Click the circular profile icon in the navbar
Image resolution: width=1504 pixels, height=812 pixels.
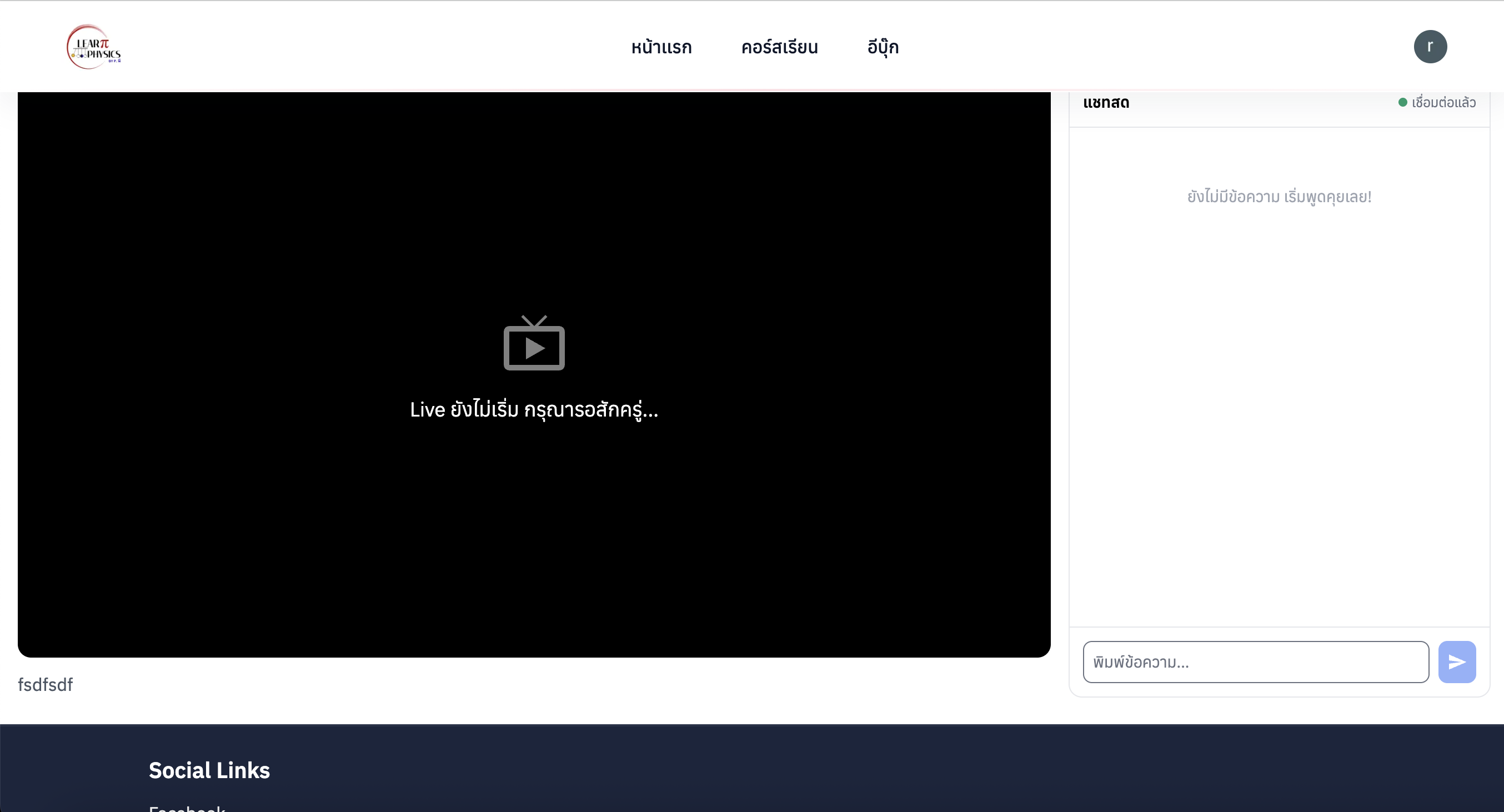[1431, 47]
